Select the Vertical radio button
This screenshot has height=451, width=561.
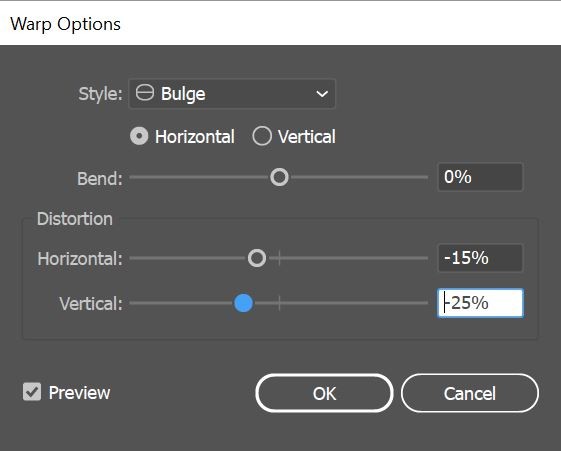tap(262, 136)
